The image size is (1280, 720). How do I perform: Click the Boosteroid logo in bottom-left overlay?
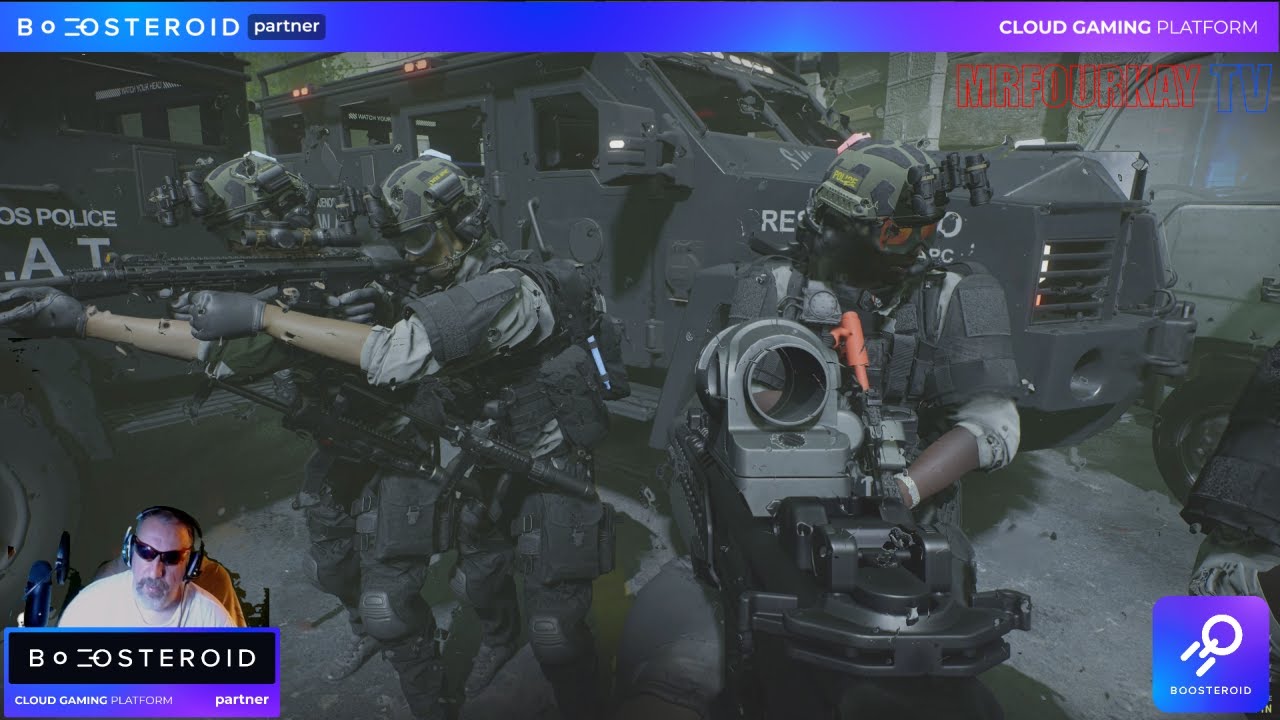[142, 658]
